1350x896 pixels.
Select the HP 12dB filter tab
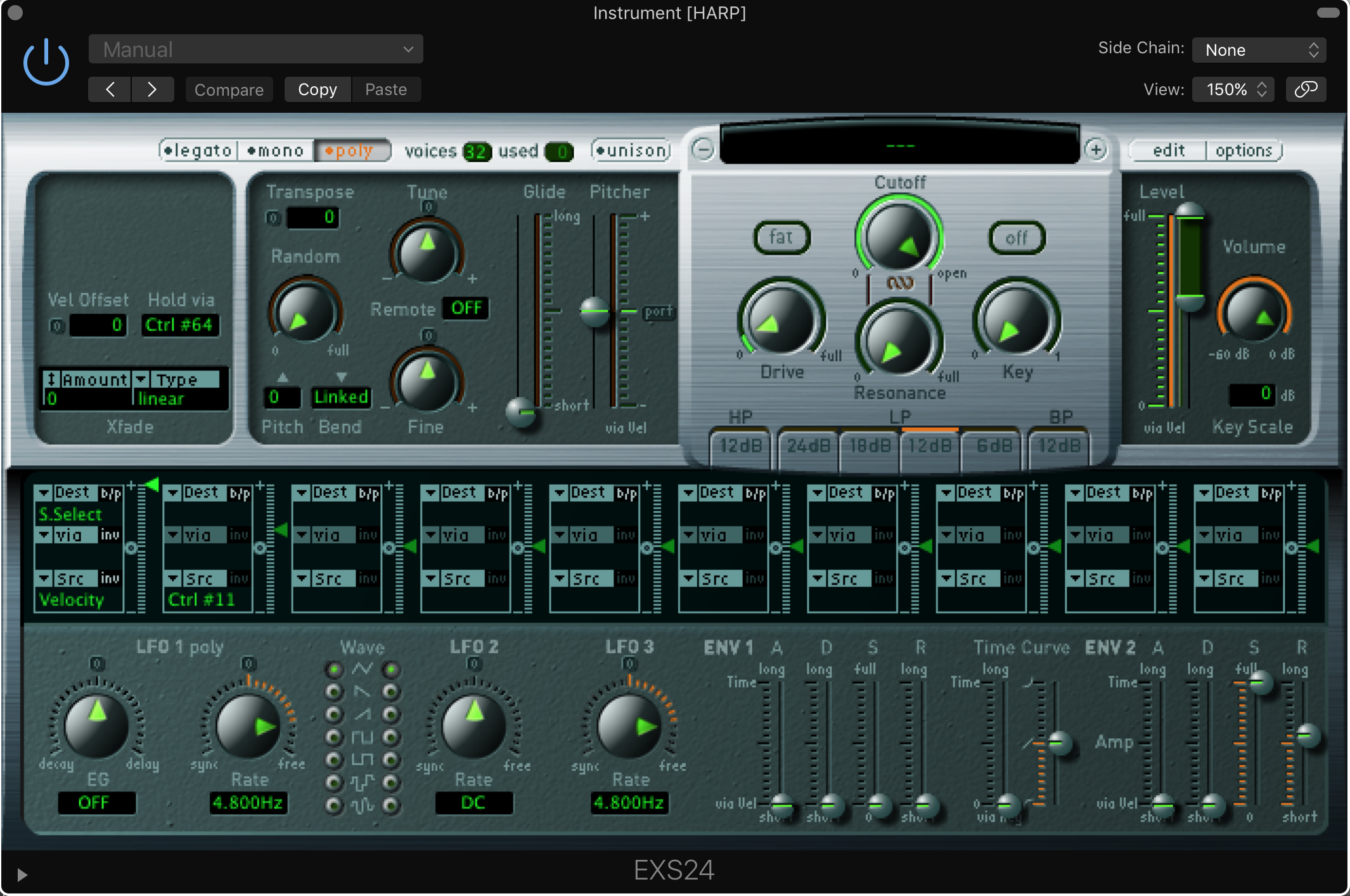coord(740,446)
